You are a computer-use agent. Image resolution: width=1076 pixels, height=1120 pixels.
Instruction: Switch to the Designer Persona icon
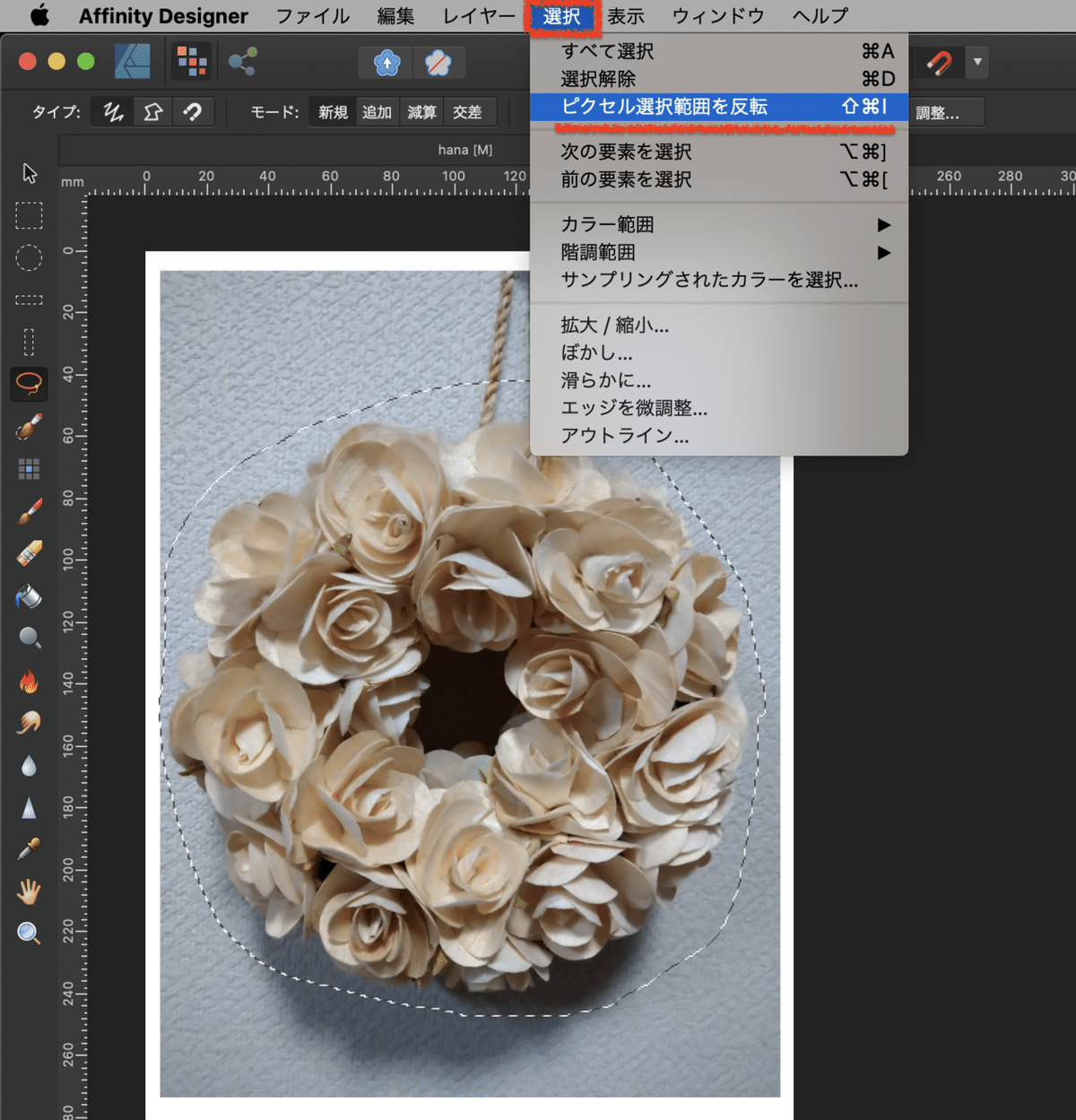click(x=133, y=62)
